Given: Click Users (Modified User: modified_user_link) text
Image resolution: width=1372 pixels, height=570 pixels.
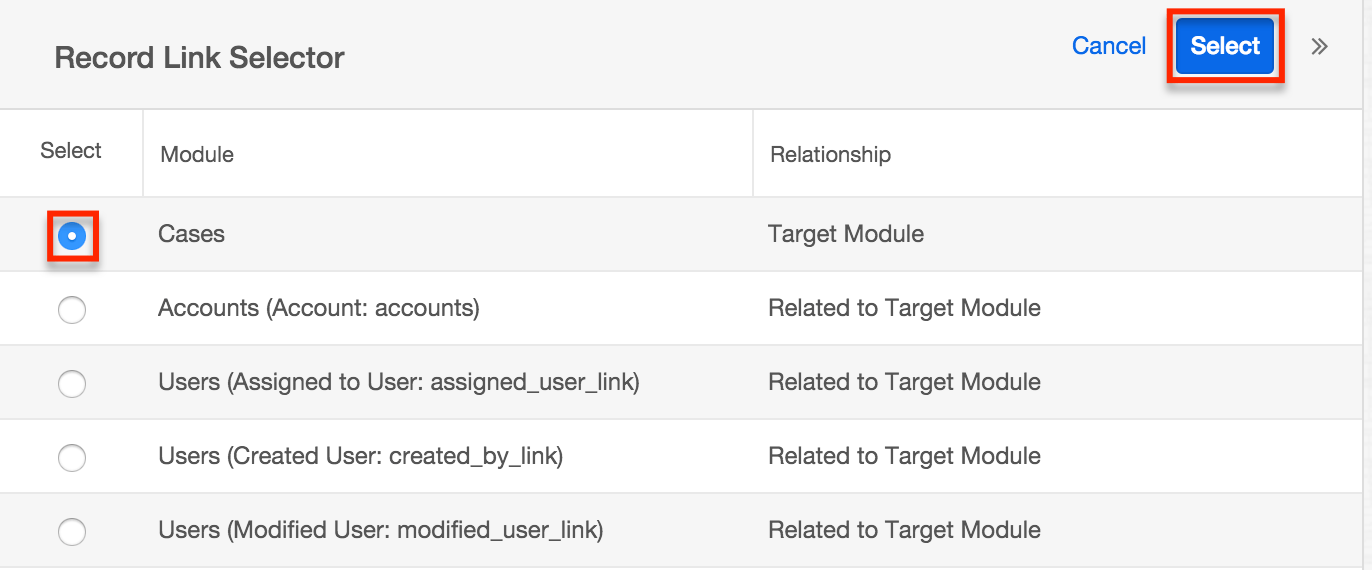Looking at the screenshot, I should point(380,530).
